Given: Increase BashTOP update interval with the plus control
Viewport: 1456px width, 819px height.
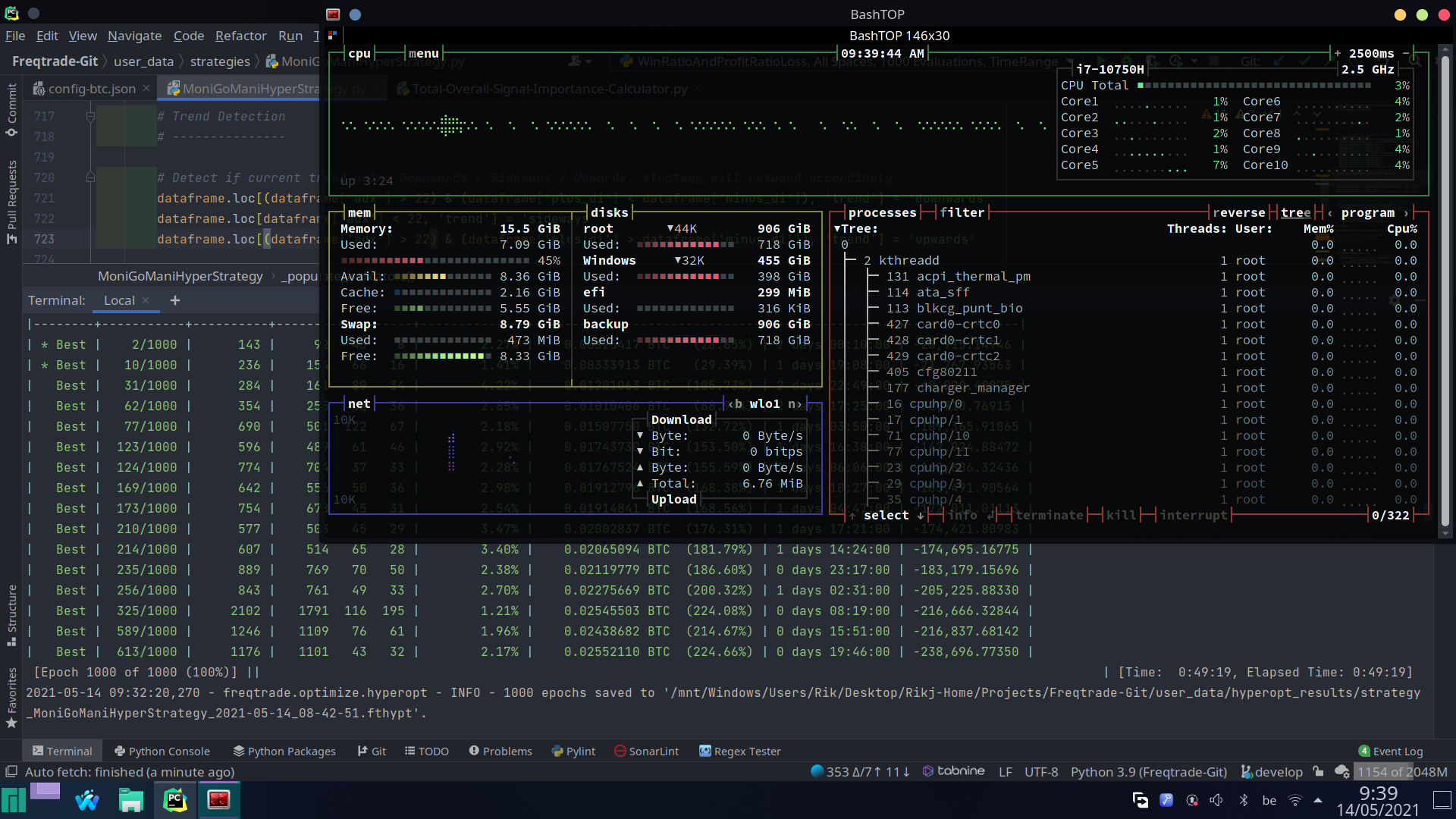Looking at the screenshot, I should tap(1338, 53).
